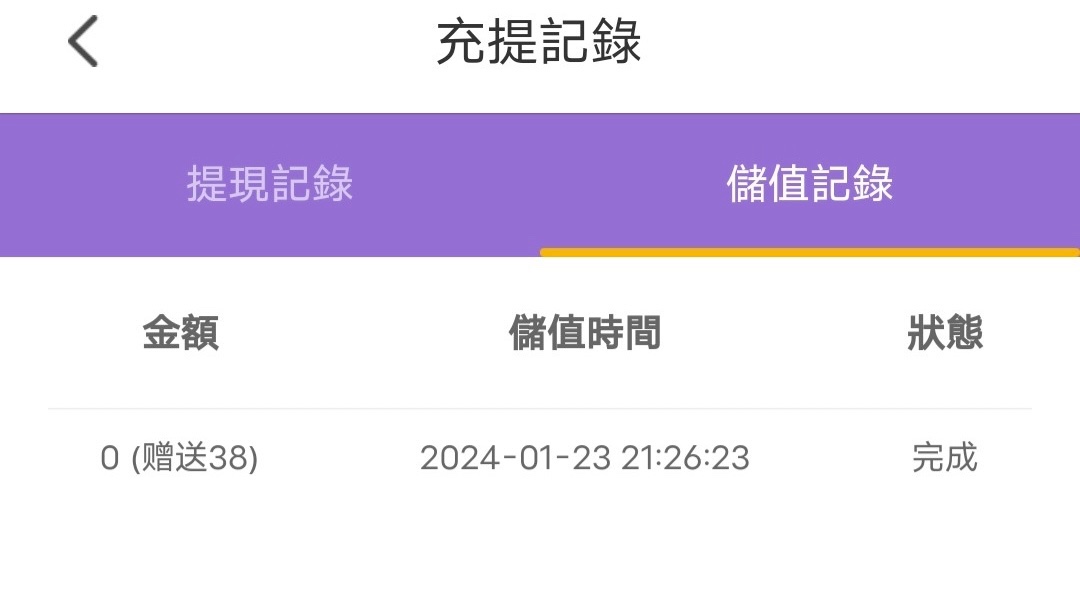
Task: Click the thin line above the purple tab bar
Action: [540, 113]
